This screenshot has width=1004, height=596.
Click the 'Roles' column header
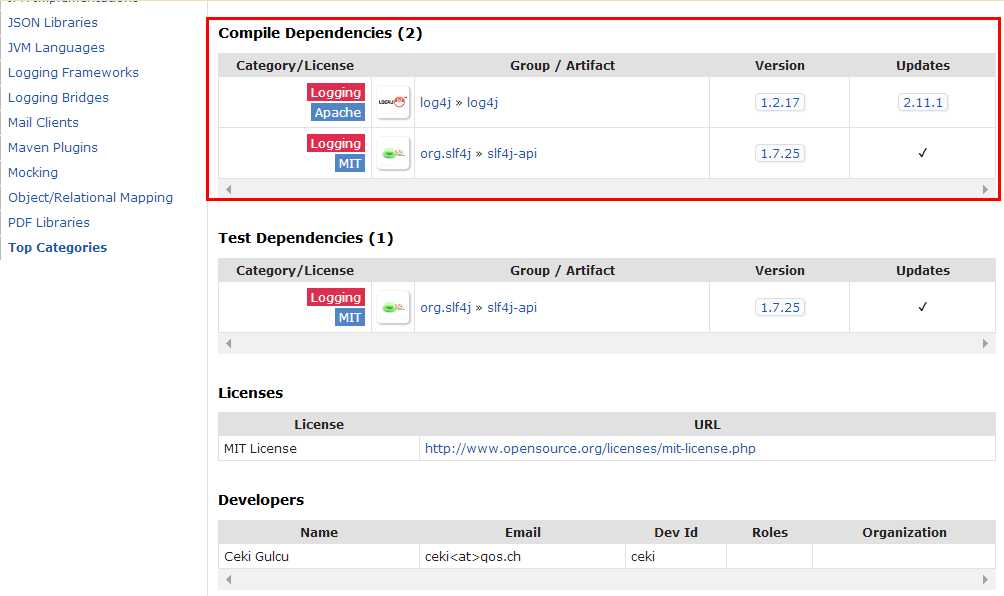click(x=770, y=533)
